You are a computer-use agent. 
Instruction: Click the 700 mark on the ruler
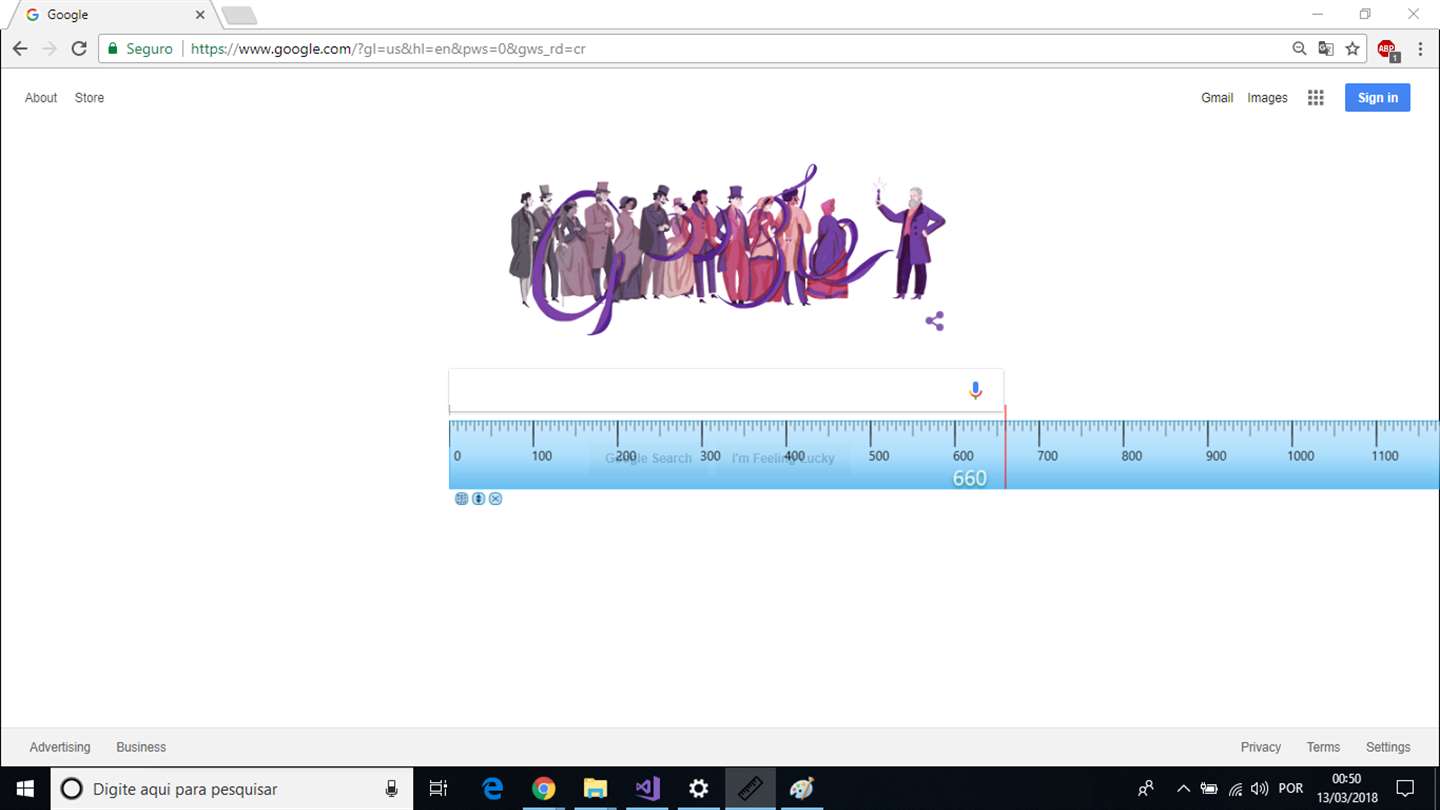pyautogui.click(x=1047, y=456)
